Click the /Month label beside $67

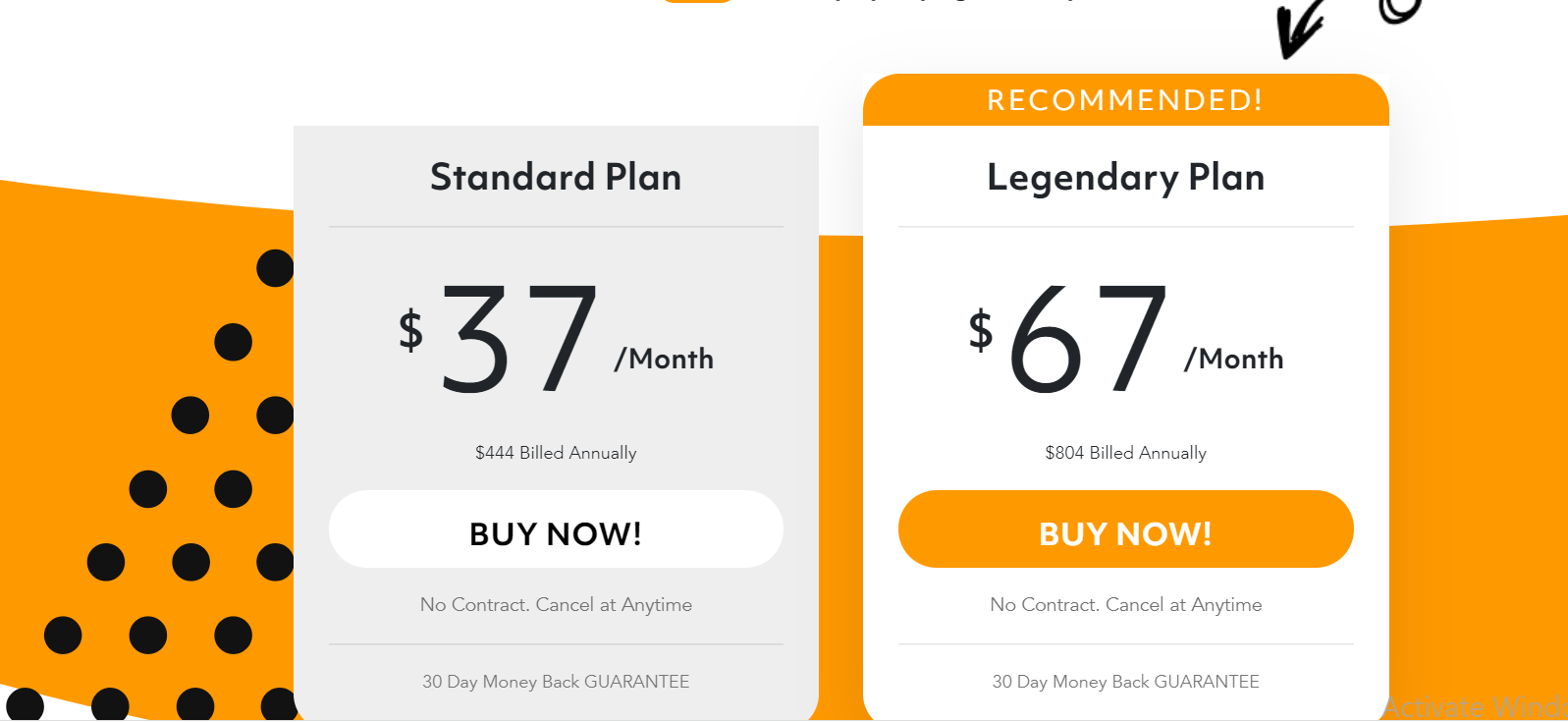pos(1233,360)
